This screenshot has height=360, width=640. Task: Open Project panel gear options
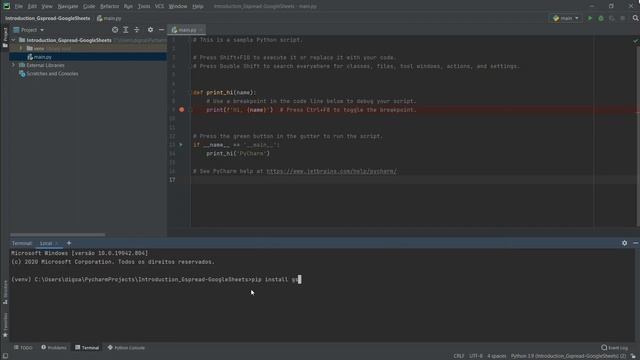tap(151, 30)
